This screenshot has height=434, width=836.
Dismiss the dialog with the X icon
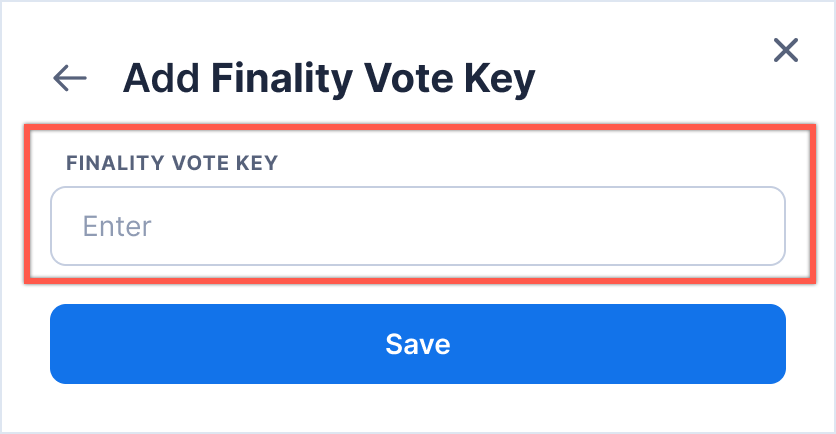tap(786, 50)
